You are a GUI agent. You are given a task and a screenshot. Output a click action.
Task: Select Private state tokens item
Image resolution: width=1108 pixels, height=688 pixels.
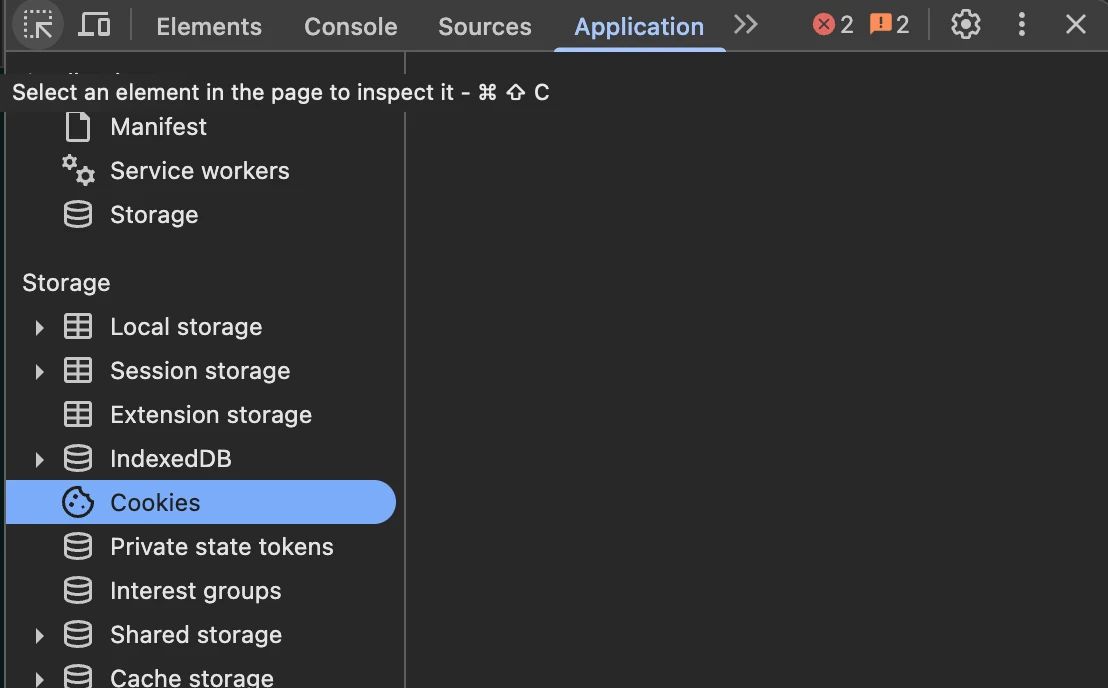221,547
